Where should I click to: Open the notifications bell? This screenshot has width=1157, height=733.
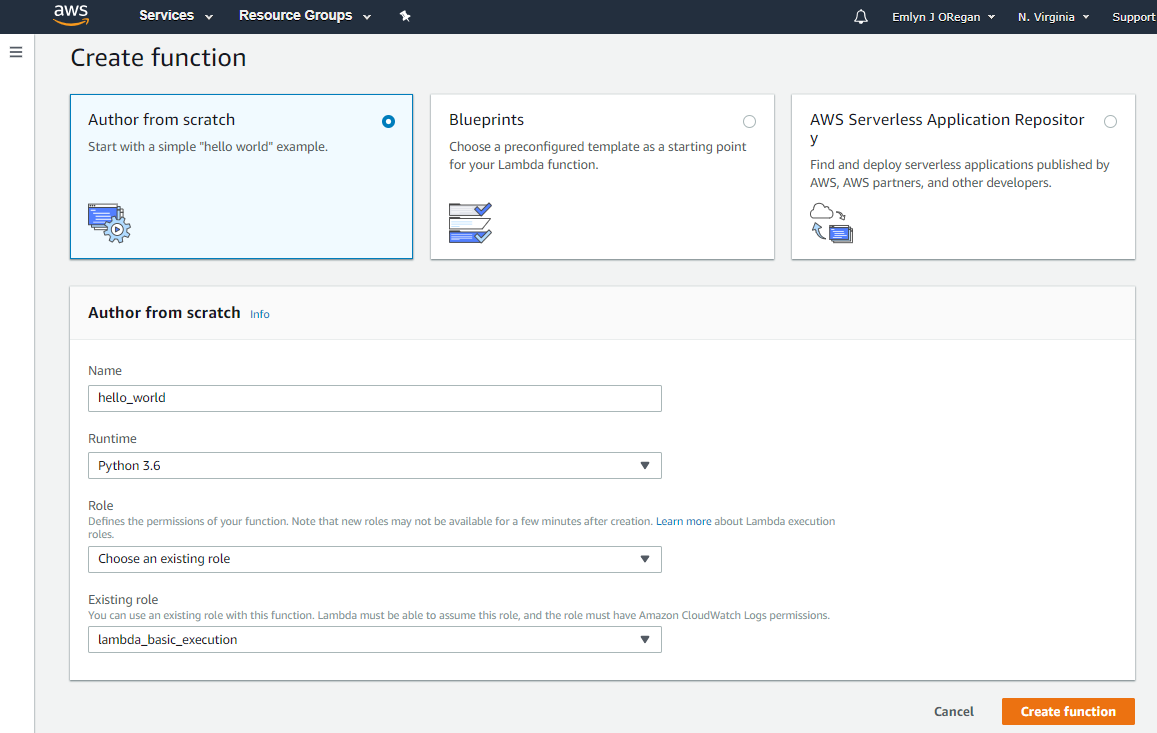click(x=860, y=16)
